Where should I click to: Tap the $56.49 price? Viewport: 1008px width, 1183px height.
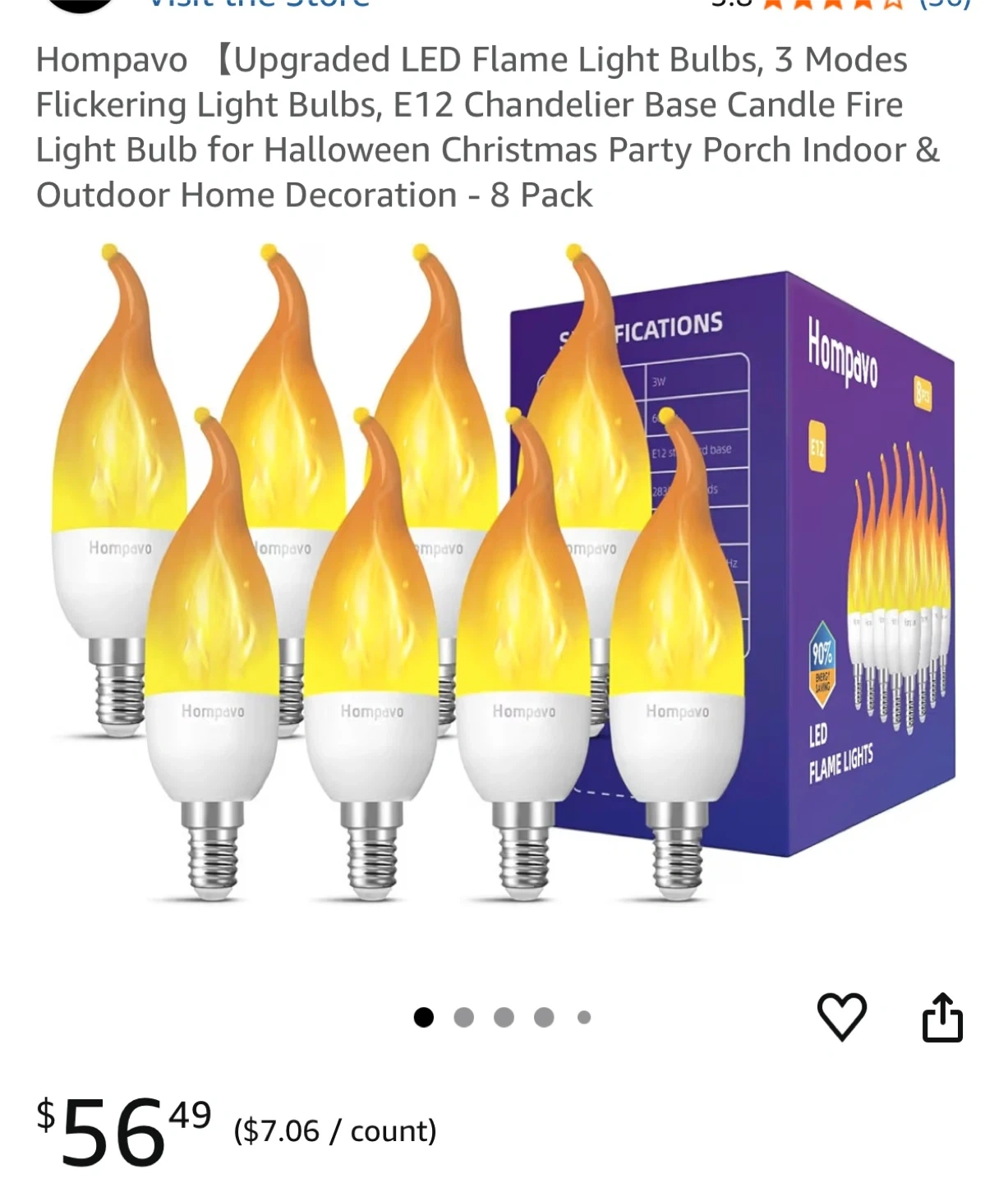point(124,1130)
